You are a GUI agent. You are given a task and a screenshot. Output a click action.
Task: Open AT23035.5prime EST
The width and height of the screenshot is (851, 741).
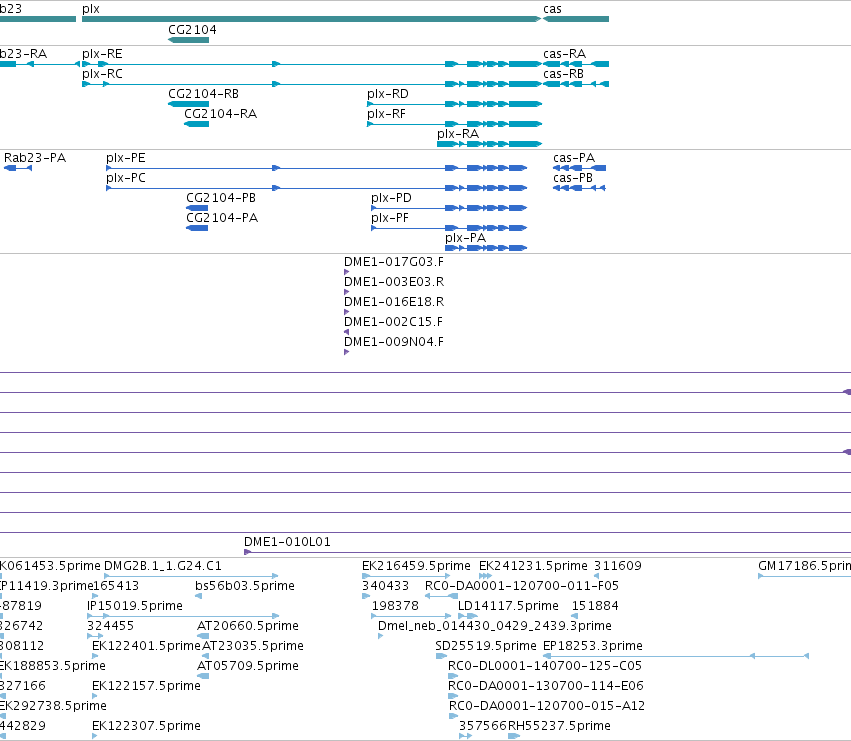click(205, 656)
